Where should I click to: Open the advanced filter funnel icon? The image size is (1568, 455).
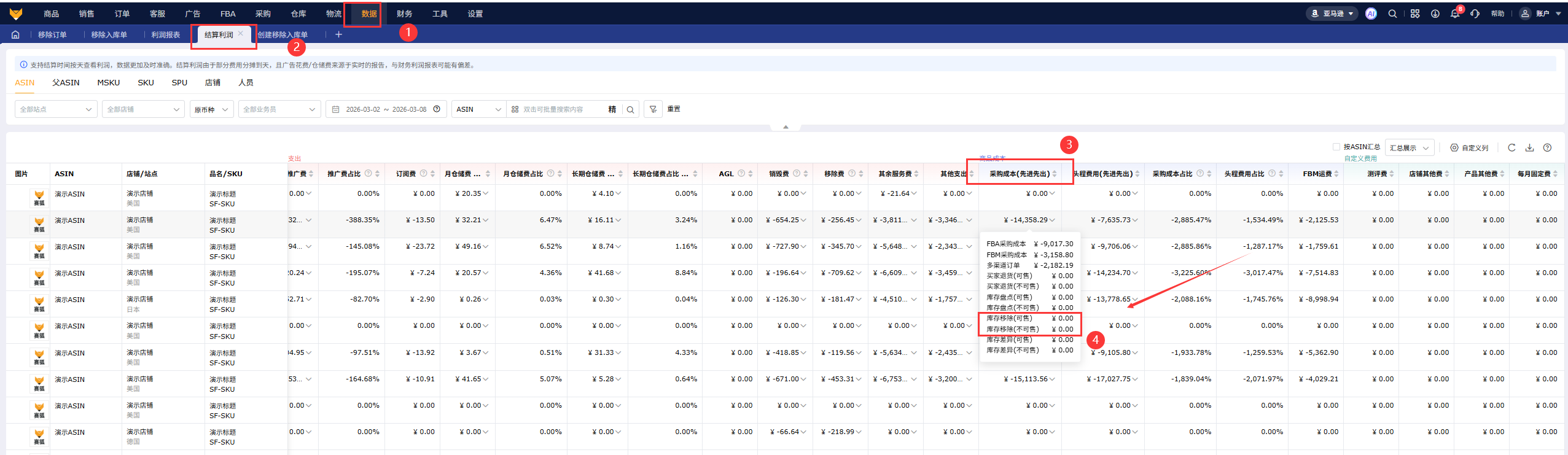(x=653, y=109)
